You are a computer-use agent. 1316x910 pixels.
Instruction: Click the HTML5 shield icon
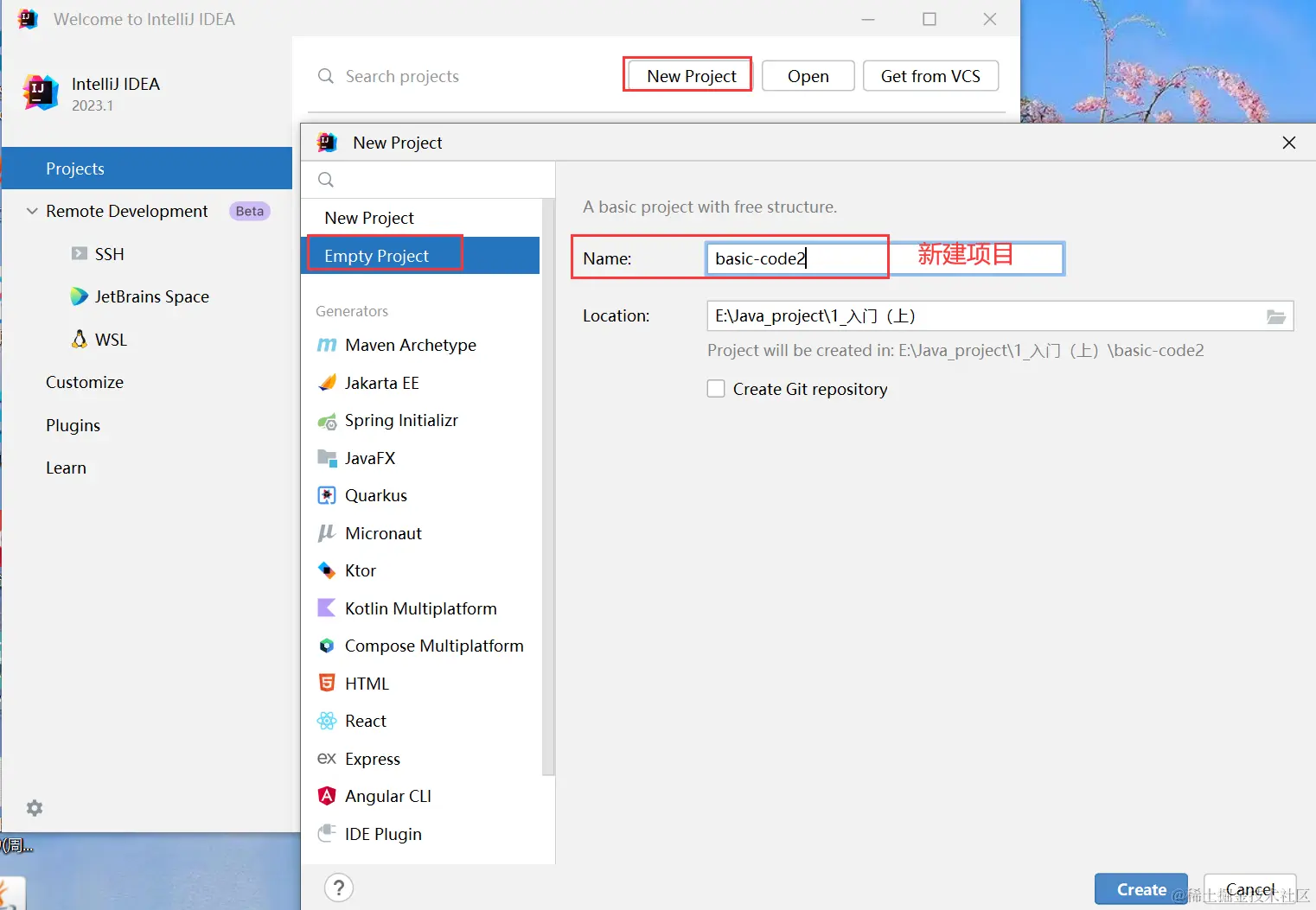pos(327,684)
